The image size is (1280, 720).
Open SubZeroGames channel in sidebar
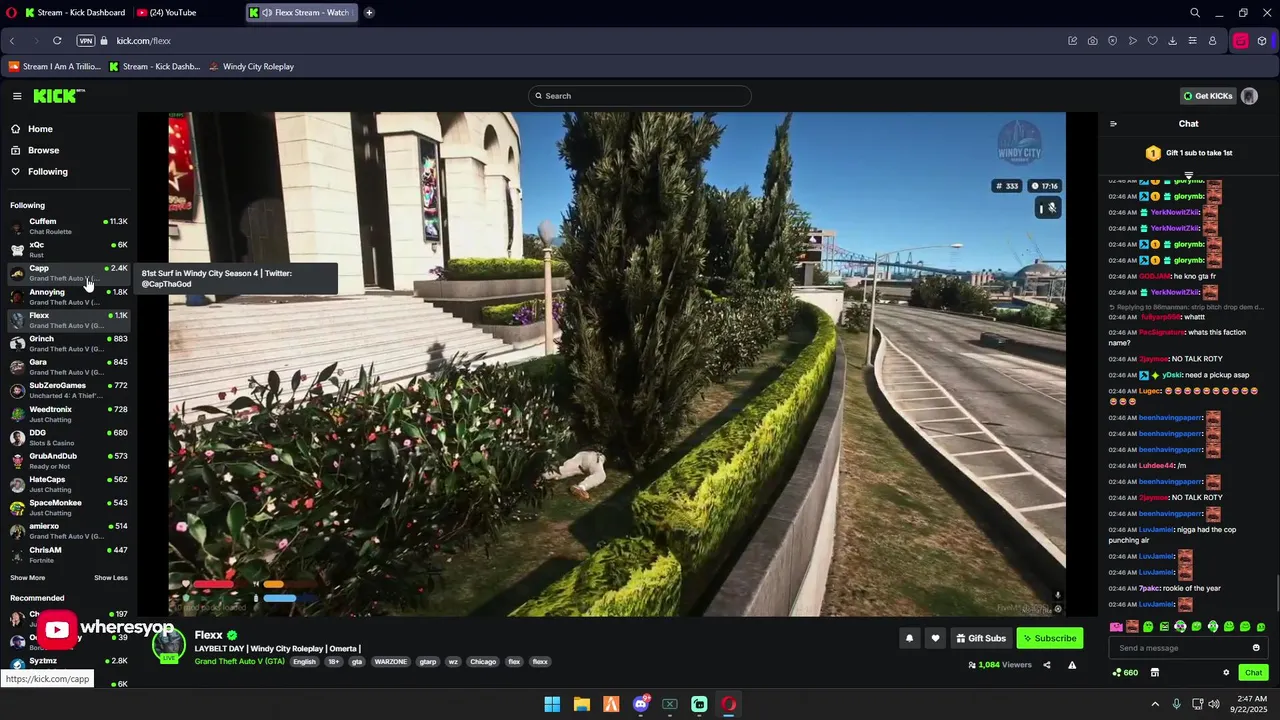point(69,390)
